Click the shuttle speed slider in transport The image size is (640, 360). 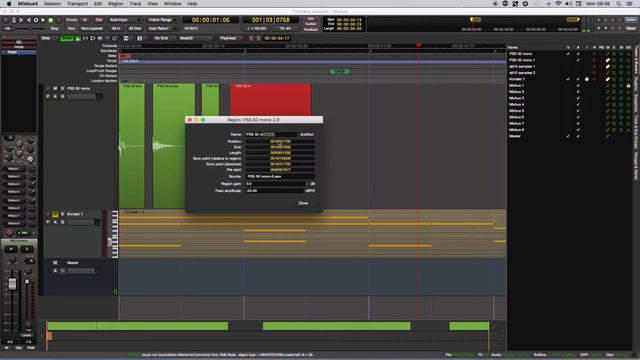29,29
